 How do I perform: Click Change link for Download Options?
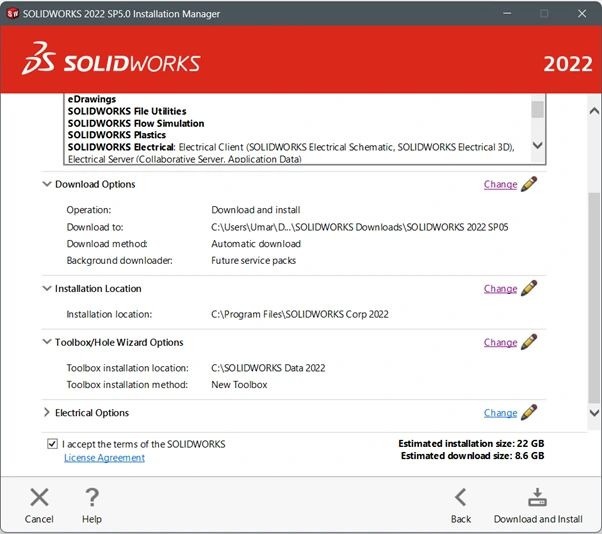coord(500,184)
